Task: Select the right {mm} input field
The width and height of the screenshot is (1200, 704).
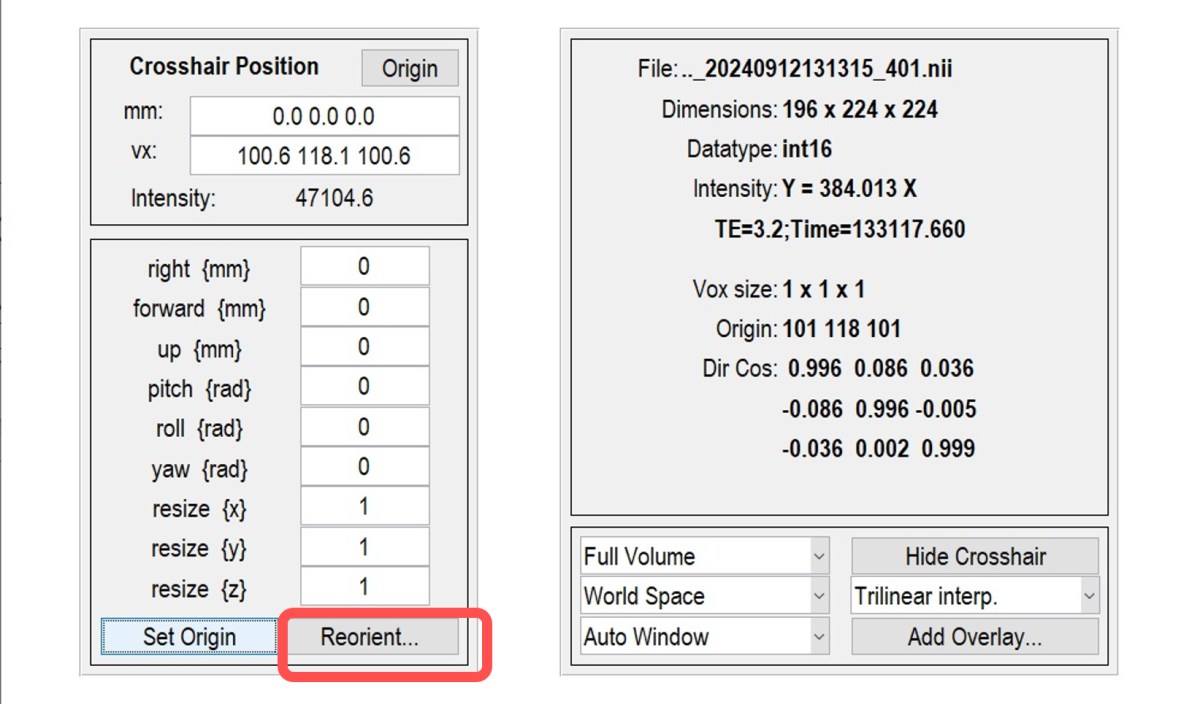Action: tap(364, 267)
